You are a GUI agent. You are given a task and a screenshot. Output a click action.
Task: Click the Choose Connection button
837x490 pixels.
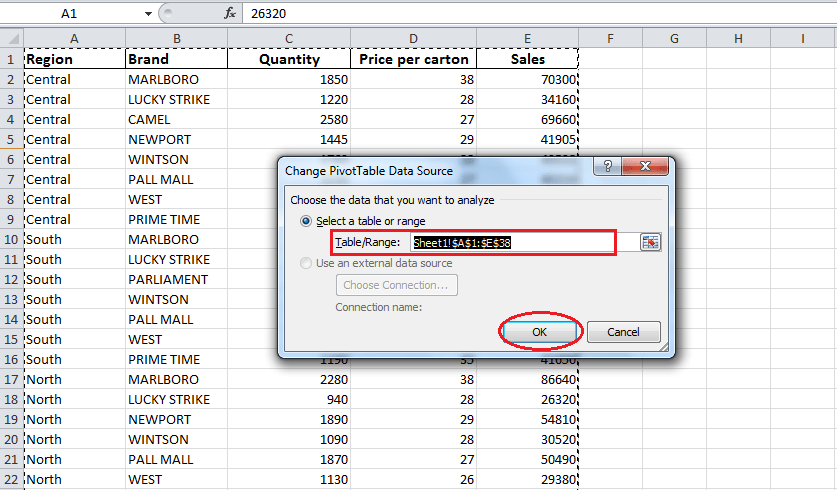[x=397, y=285]
